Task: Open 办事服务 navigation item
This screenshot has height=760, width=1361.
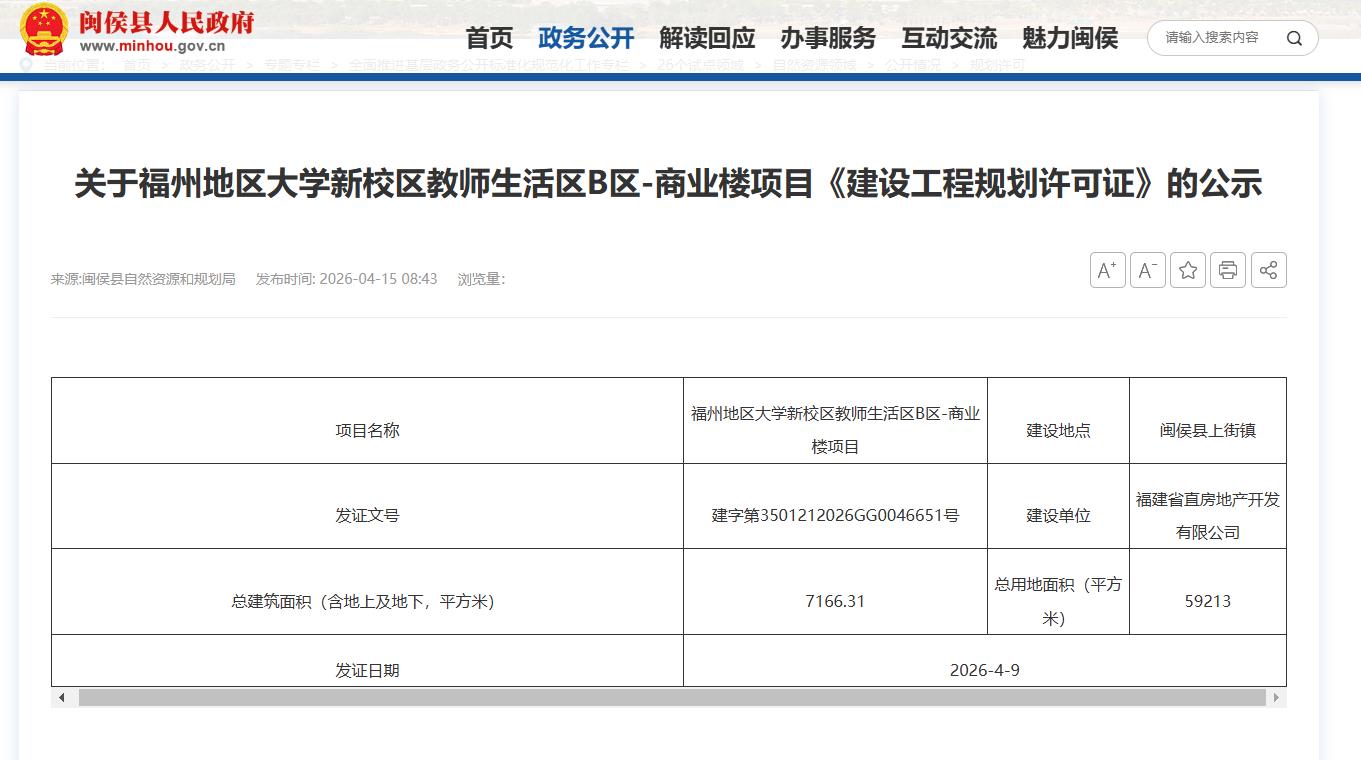Action: 828,39
